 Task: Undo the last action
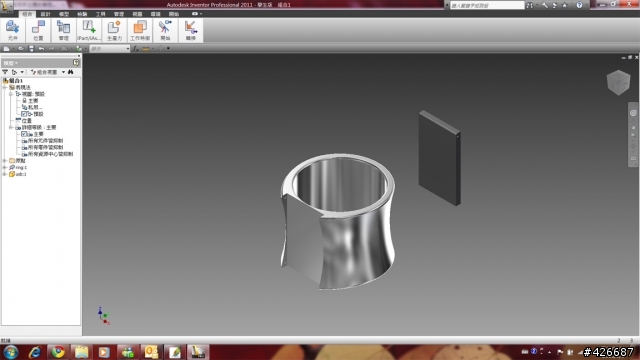point(41,49)
